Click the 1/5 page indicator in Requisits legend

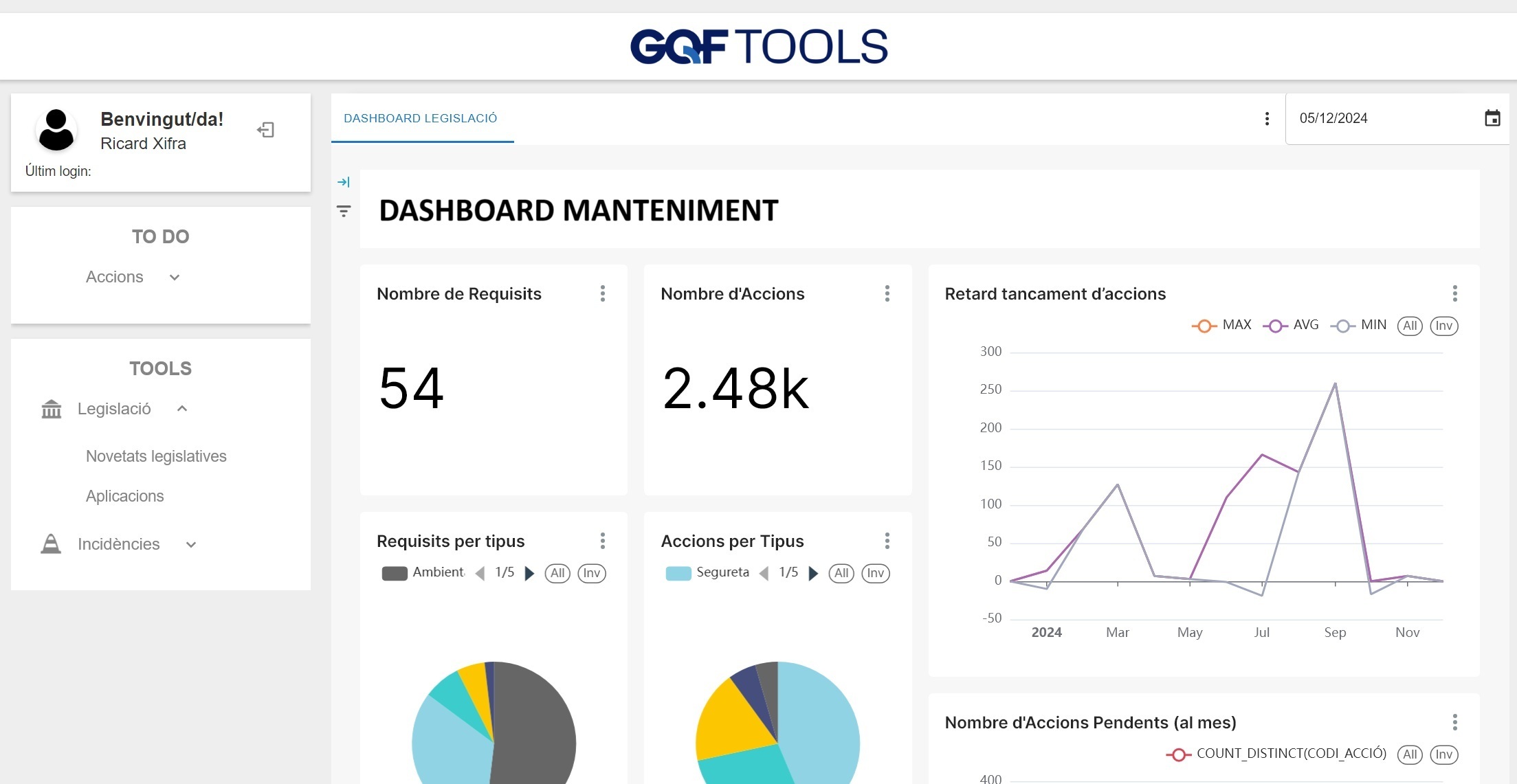505,573
